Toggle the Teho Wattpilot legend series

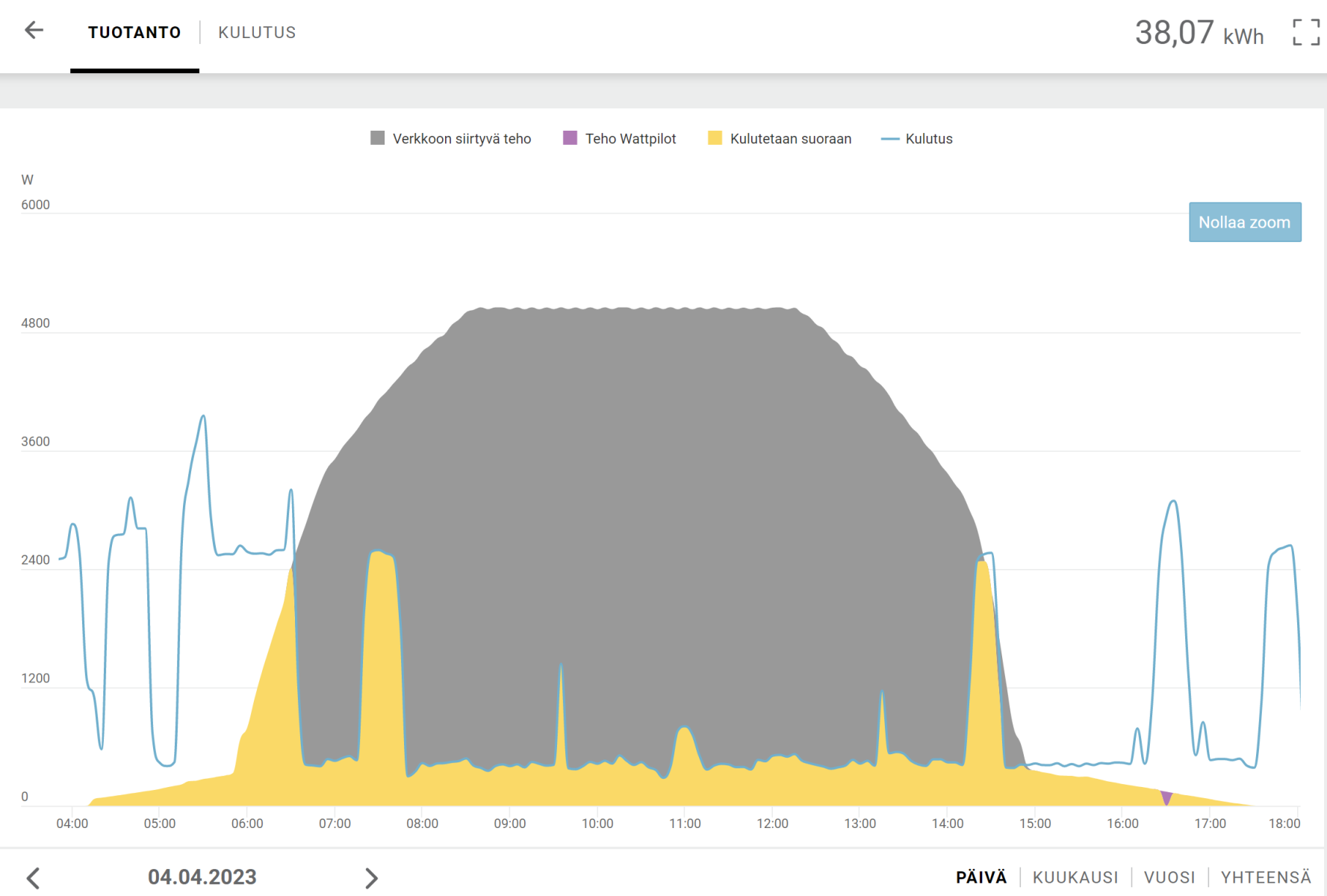pyautogui.click(x=630, y=139)
